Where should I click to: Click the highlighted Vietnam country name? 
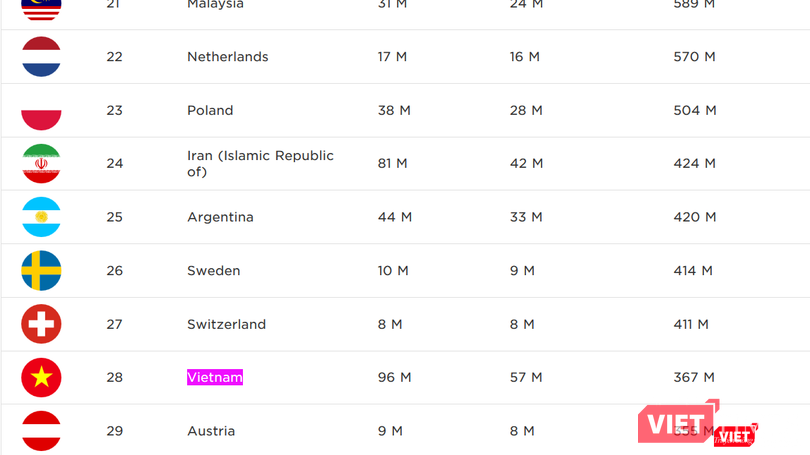215,377
